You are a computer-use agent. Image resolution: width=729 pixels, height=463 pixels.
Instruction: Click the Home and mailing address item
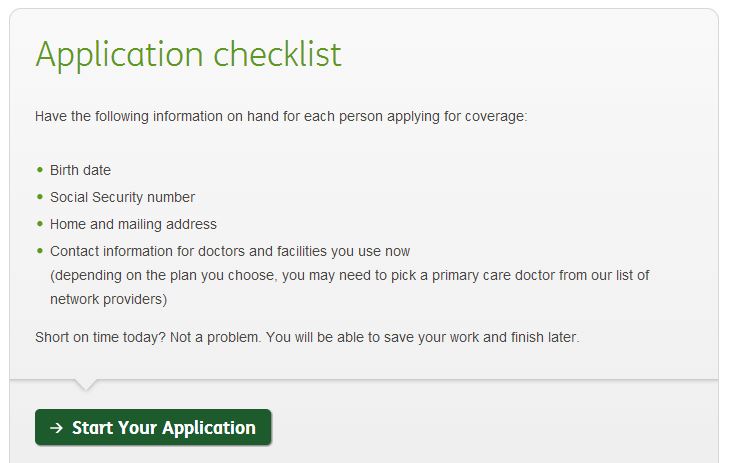(x=133, y=224)
